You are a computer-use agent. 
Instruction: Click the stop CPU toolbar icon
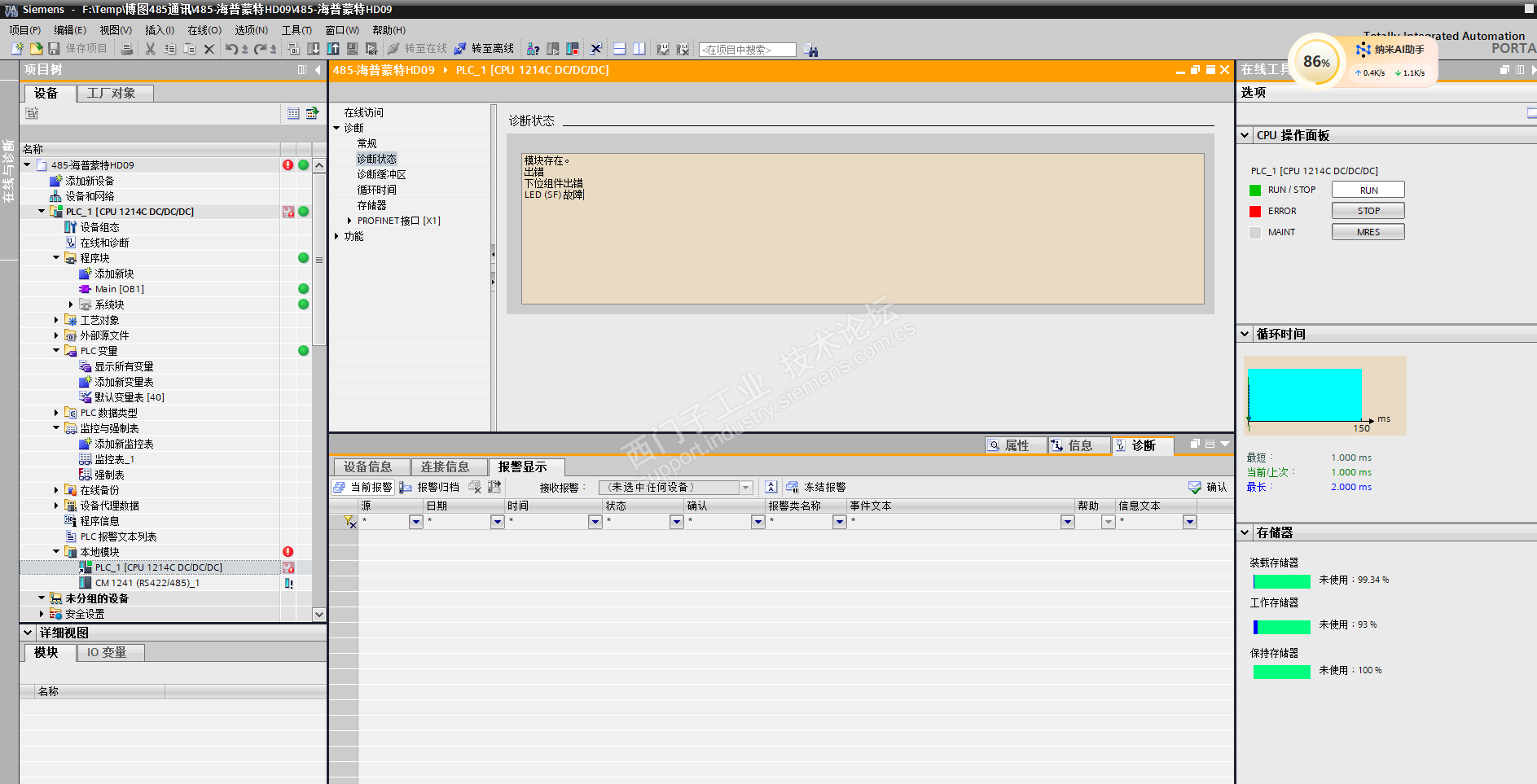(x=573, y=49)
